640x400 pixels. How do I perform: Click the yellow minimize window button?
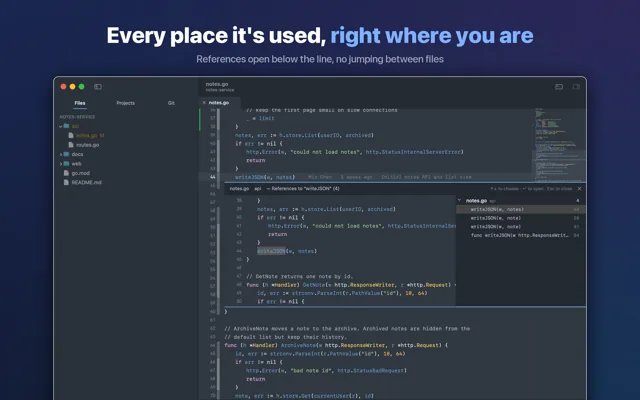point(72,87)
